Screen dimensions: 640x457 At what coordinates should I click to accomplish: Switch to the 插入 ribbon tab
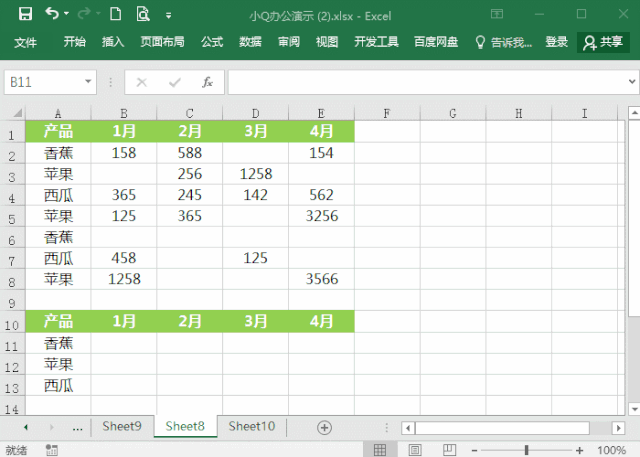[113, 42]
